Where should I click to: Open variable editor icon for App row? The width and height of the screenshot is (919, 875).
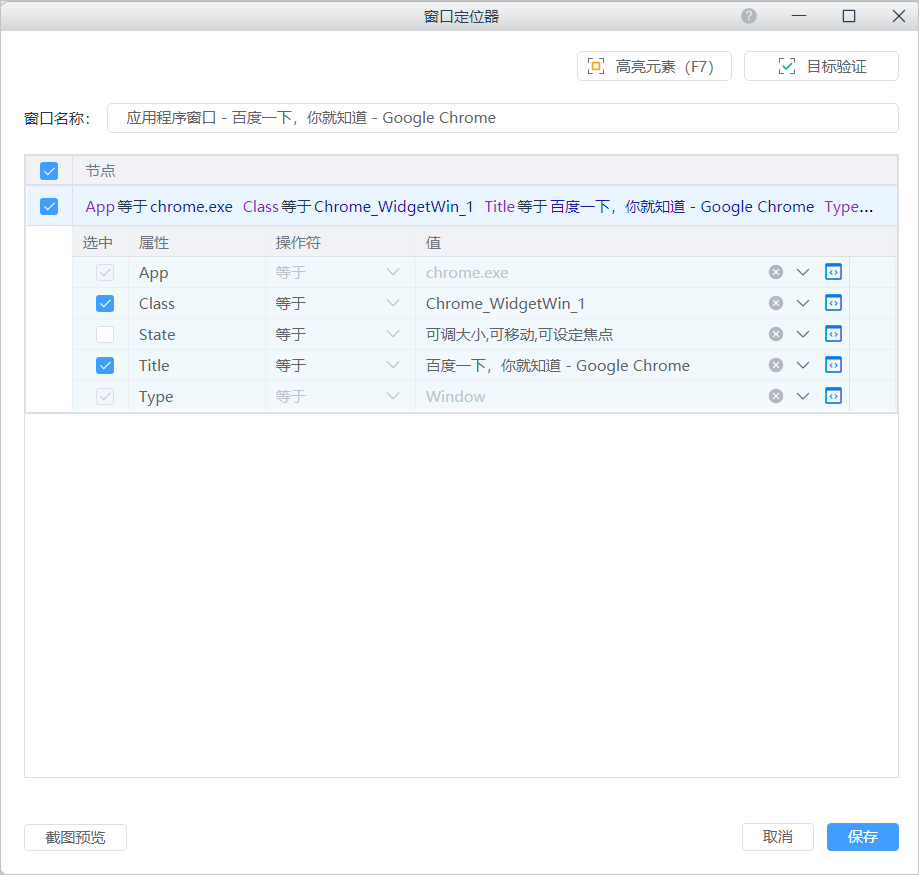coord(833,272)
